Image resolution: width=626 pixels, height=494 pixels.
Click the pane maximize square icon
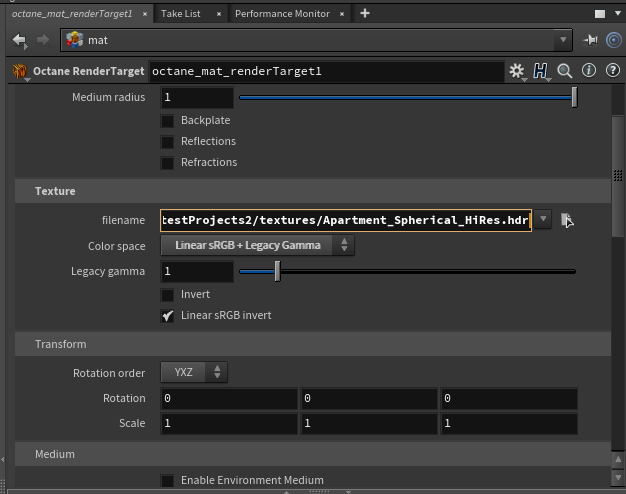tap(600, 14)
